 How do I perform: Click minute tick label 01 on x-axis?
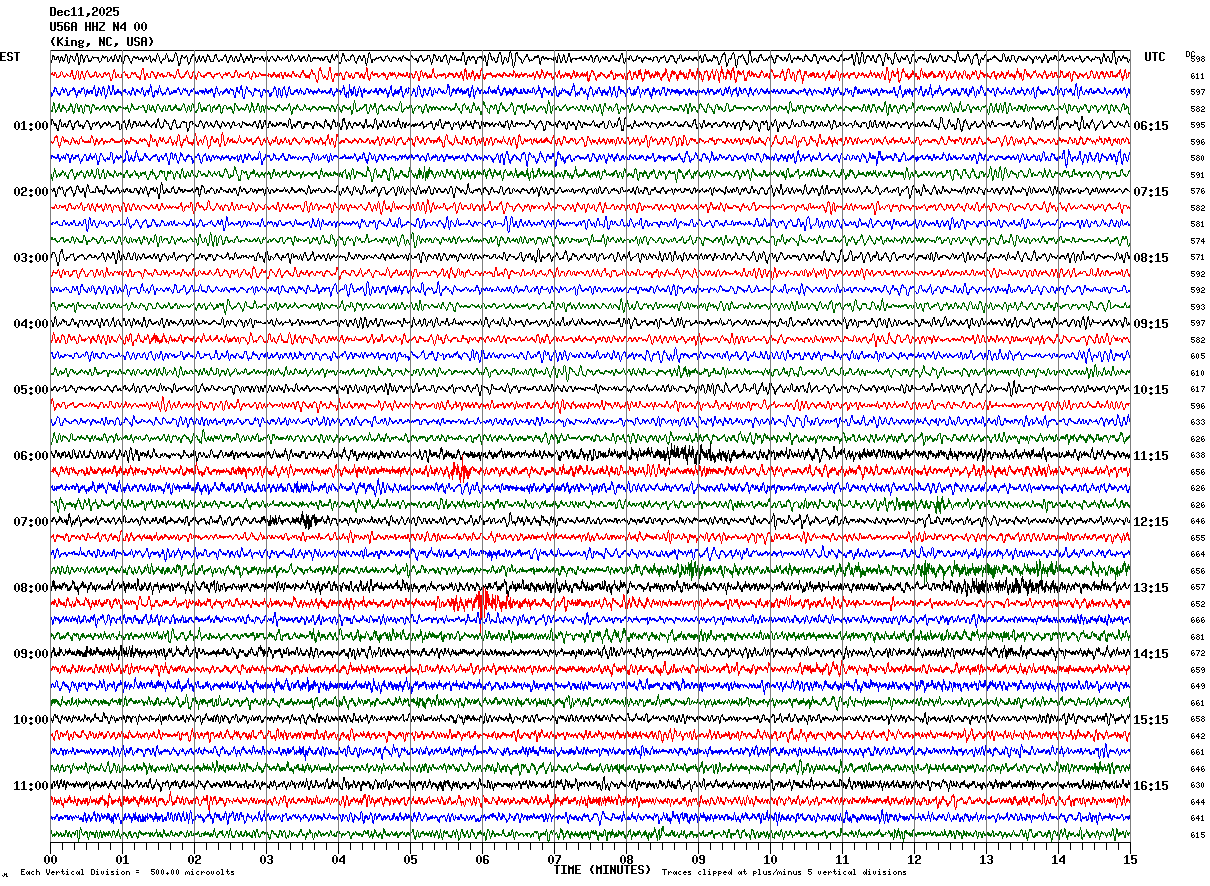click(x=122, y=859)
